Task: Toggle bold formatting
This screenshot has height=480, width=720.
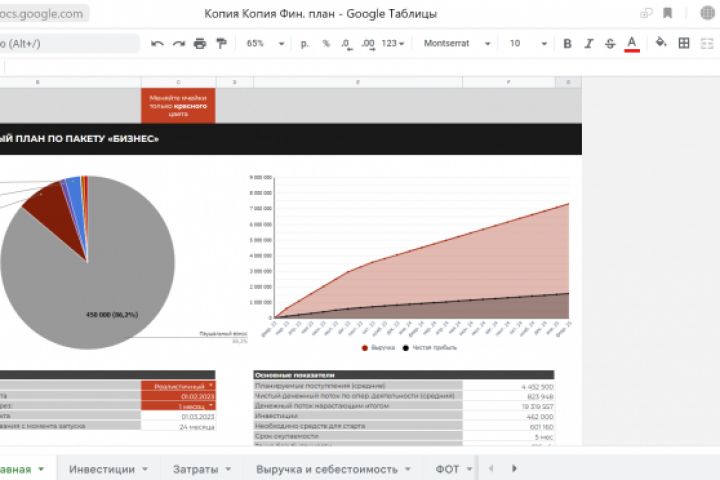Action: point(567,44)
